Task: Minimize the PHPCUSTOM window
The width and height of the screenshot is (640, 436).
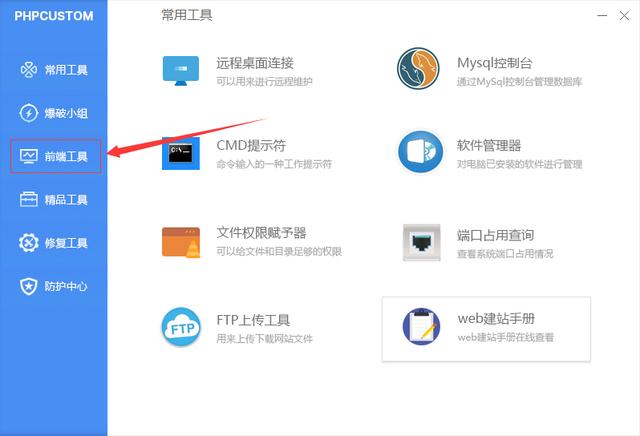Action: click(602, 16)
